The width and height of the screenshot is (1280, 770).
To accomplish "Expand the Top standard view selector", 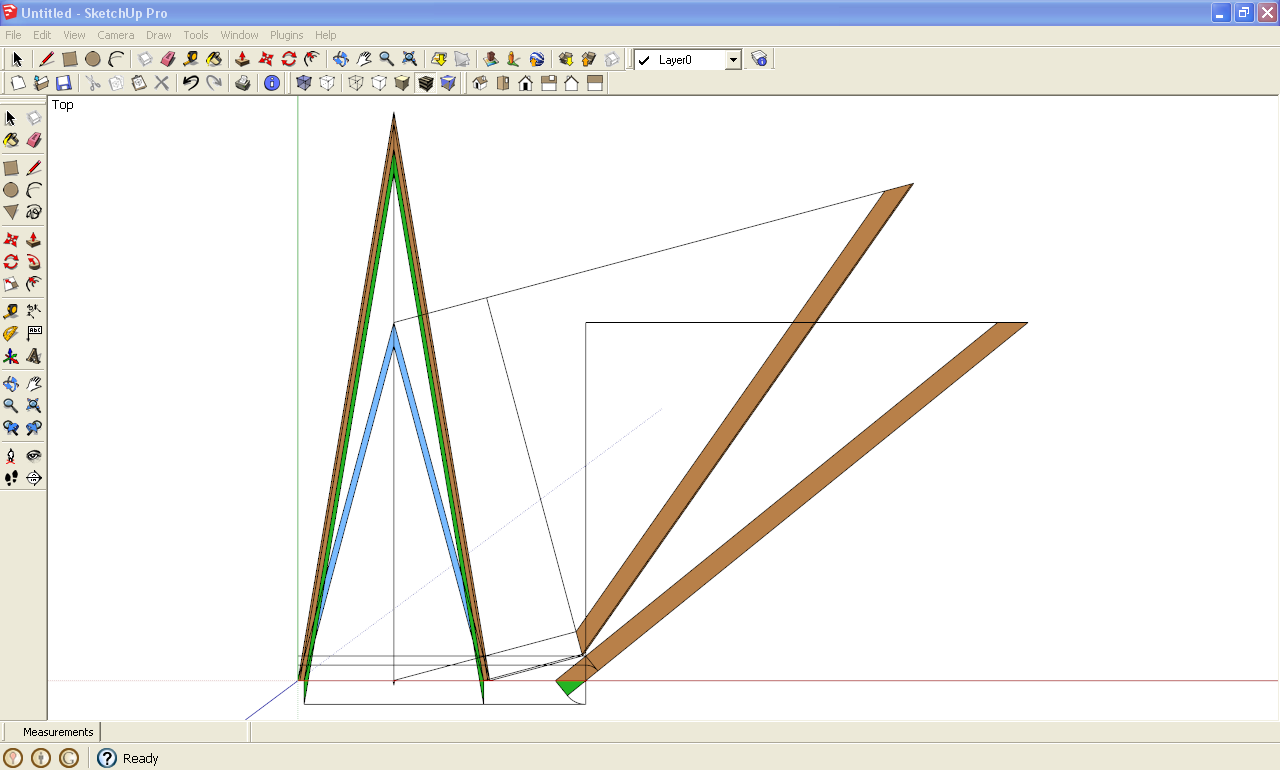I will [62, 104].
